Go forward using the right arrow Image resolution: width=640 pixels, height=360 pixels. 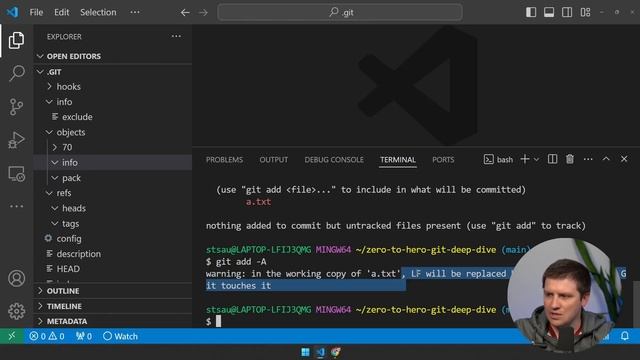tap(203, 13)
